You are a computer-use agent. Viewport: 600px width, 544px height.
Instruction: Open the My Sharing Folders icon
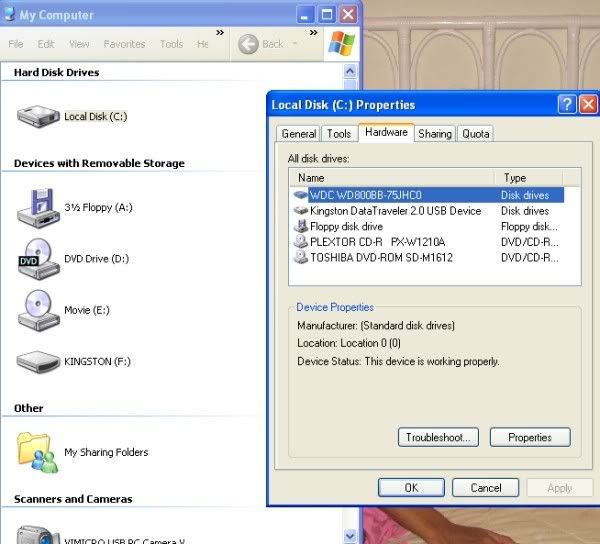pyautogui.click(x=37, y=453)
